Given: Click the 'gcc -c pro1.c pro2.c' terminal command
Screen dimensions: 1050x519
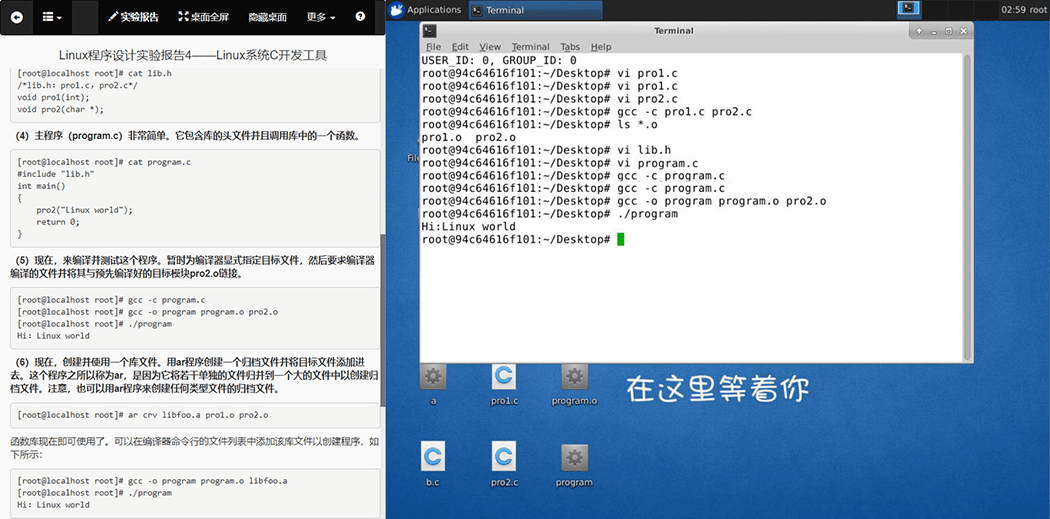Looking at the screenshot, I should coord(684,112).
